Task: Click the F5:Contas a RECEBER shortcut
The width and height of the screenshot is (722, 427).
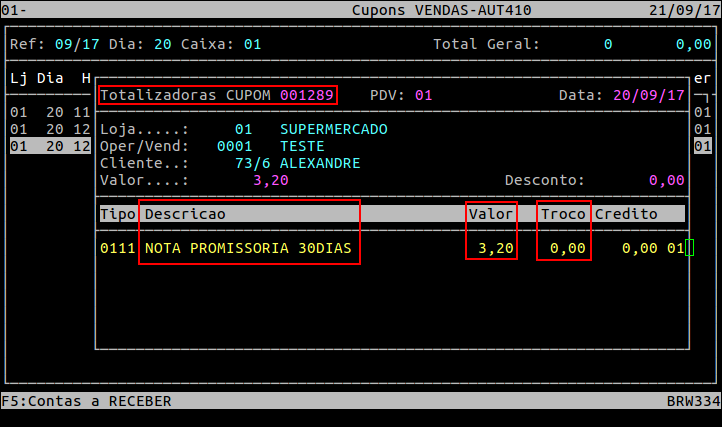Action: (x=86, y=401)
